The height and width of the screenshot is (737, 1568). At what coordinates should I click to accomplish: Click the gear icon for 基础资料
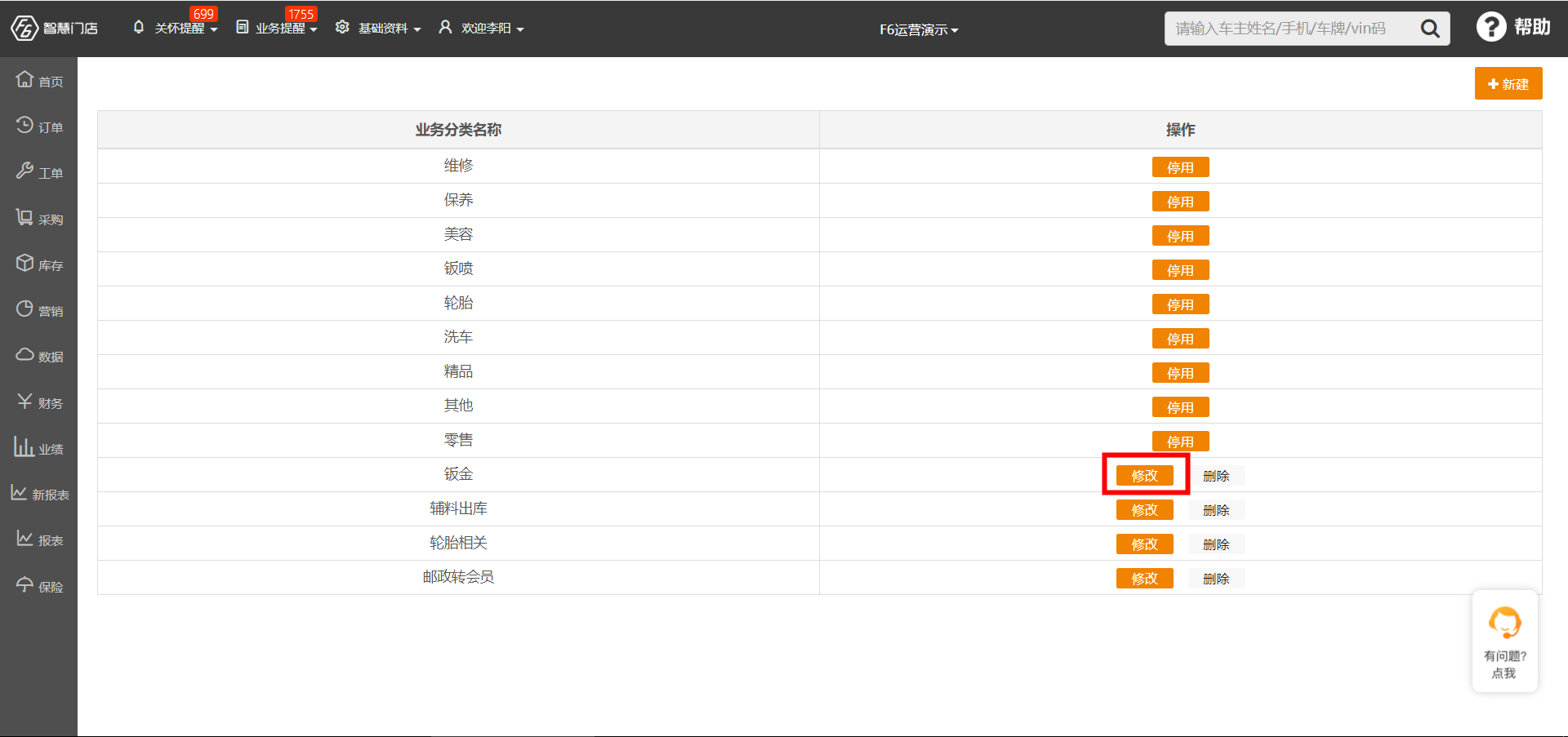click(x=342, y=27)
